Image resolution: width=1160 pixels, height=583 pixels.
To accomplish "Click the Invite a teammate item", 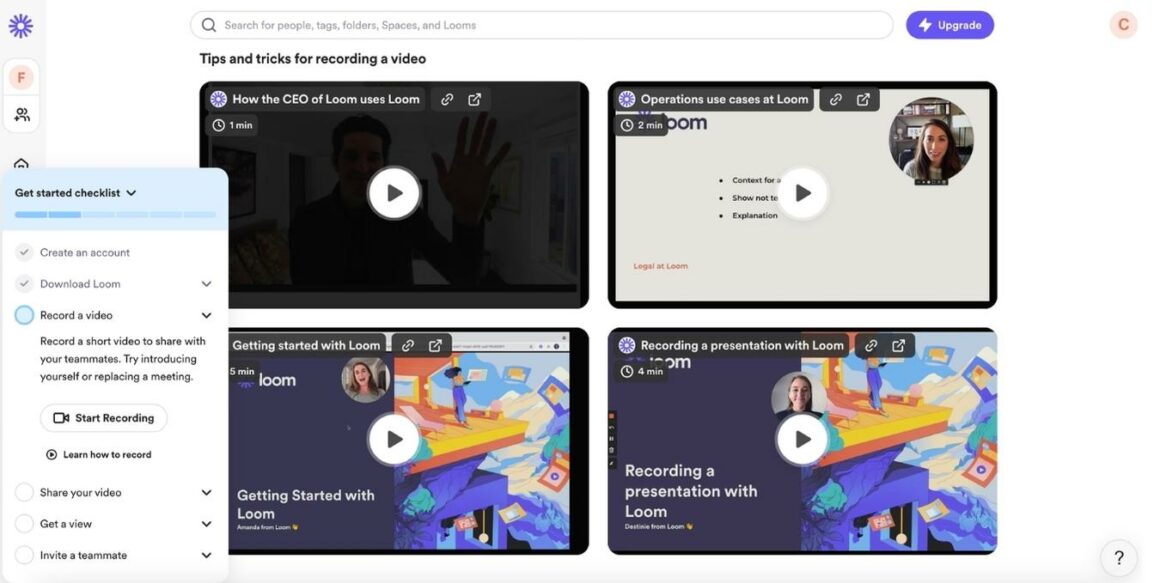I will pyautogui.click(x=84, y=555).
